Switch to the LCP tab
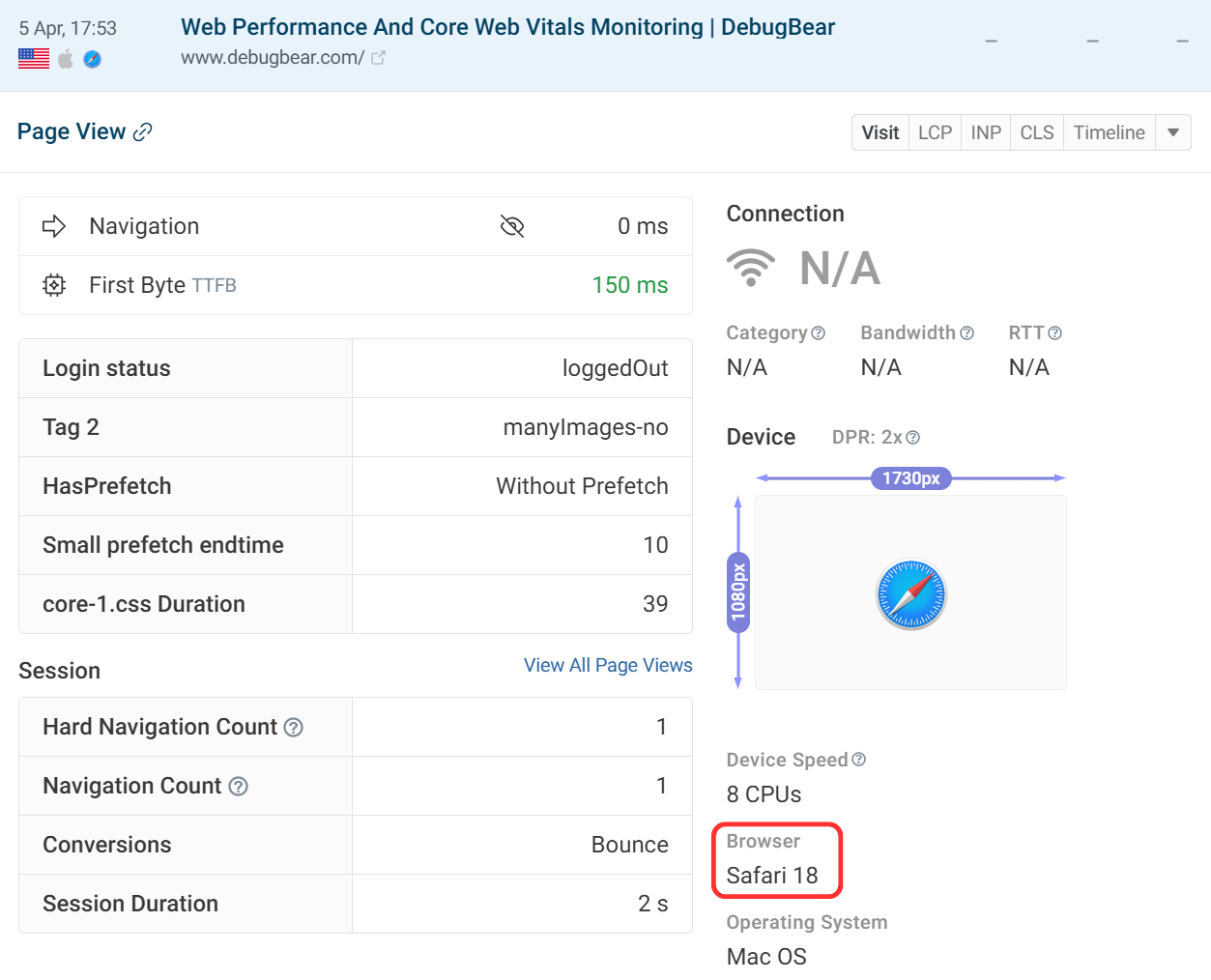Image resolution: width=1211 pixels, height=980 pixels. tap(935, 132)
